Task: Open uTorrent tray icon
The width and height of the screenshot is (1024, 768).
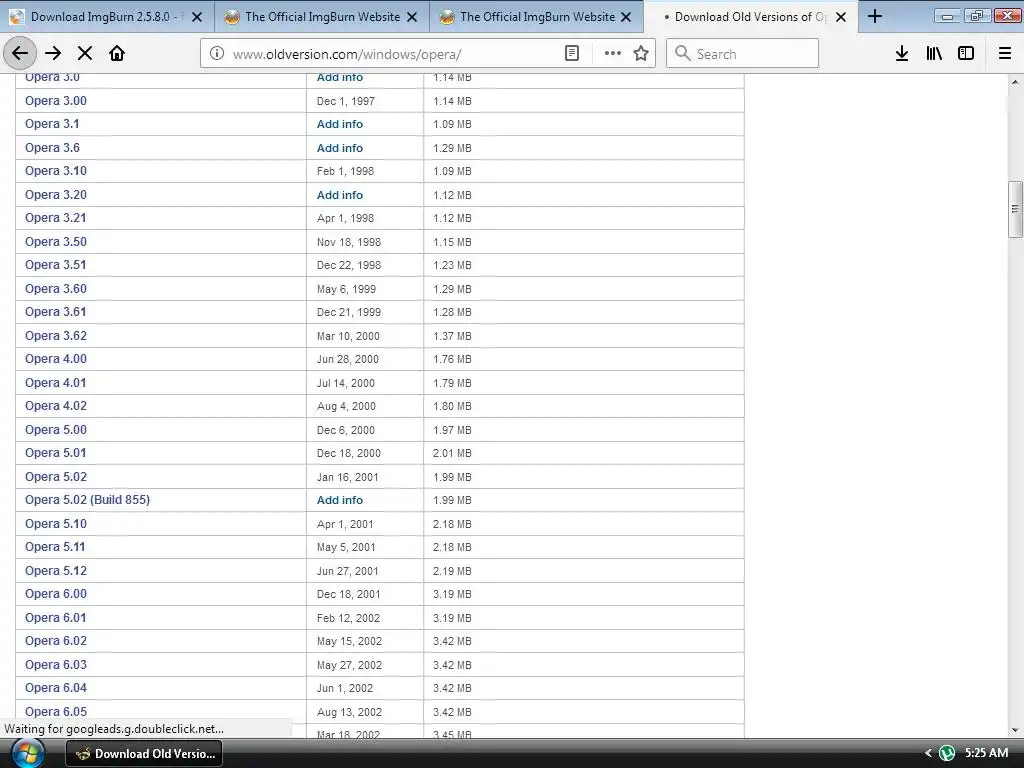Action: [x=947, y=754]
